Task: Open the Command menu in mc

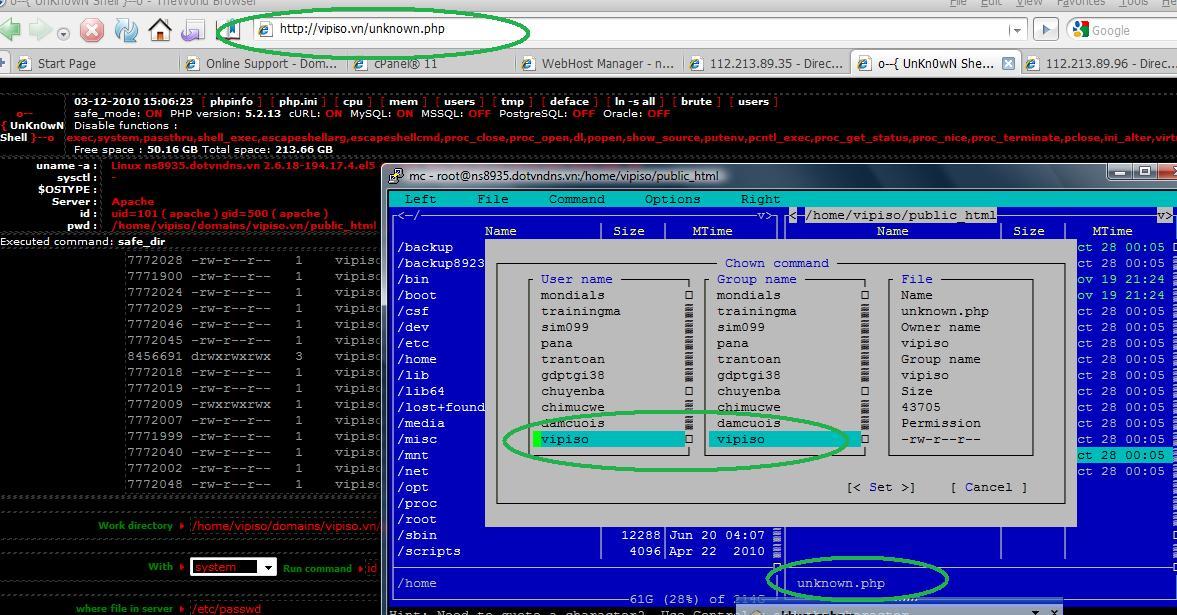Action: [576, 199]
